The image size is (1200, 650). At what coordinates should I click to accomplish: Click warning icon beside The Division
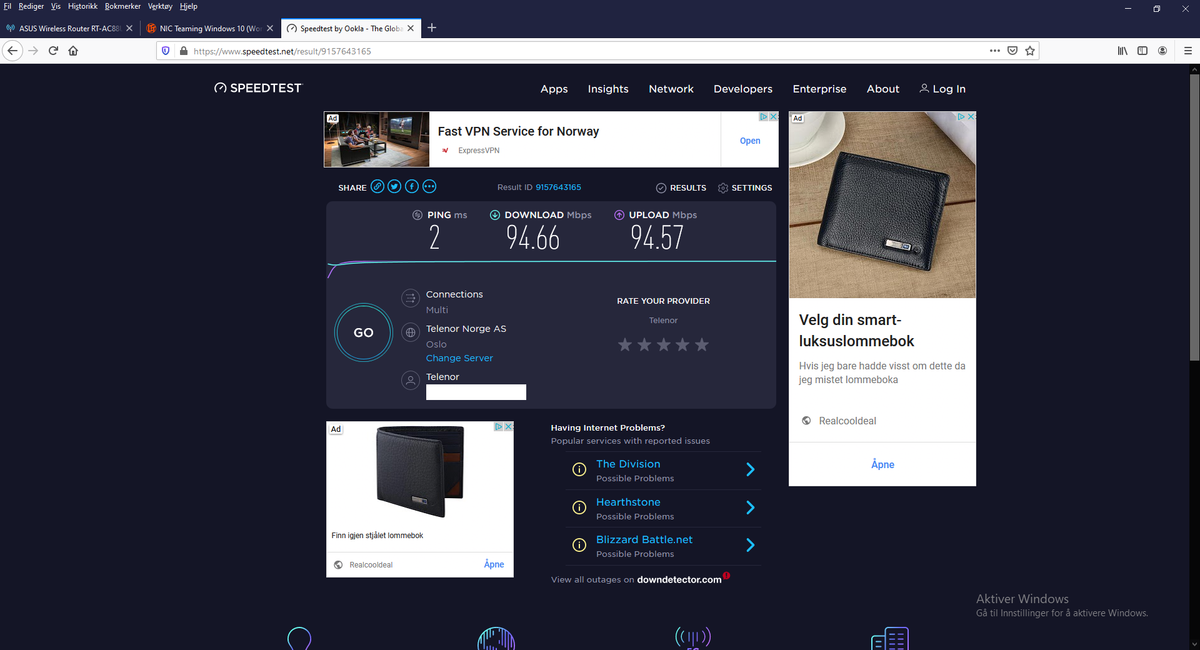coord(578,469)
